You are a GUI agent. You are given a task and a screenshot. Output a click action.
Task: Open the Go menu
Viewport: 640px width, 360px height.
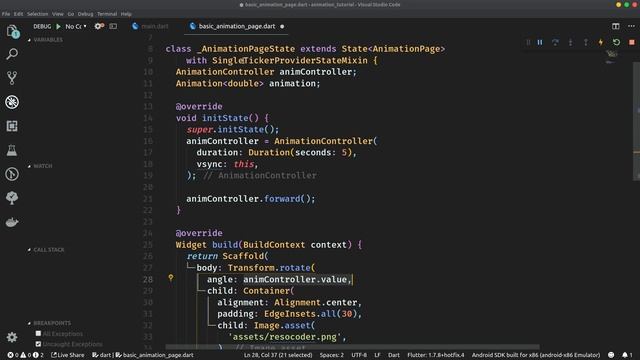coord(71,14)
